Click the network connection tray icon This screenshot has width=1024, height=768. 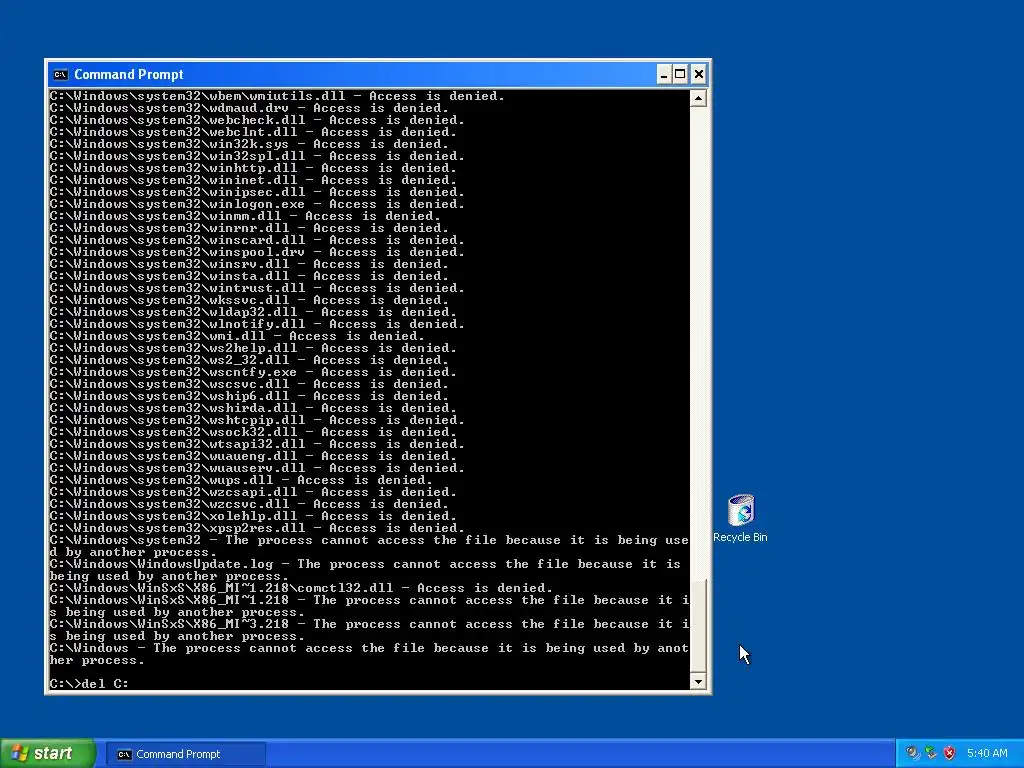tap(931, 754)
